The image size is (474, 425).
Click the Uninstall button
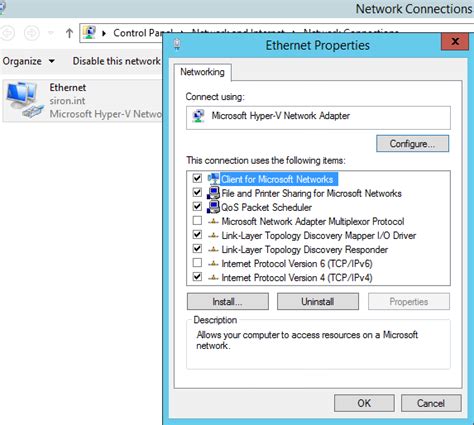click(318, 302)
